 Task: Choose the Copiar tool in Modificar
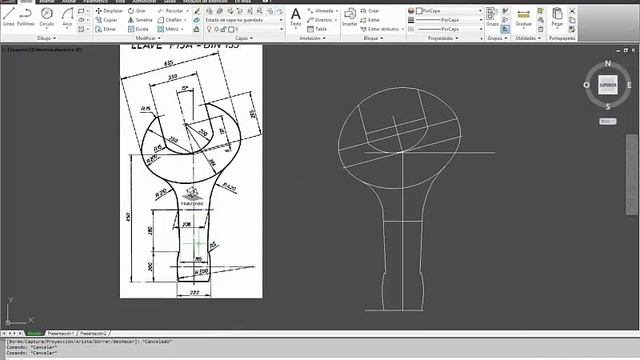pos(106,20)
